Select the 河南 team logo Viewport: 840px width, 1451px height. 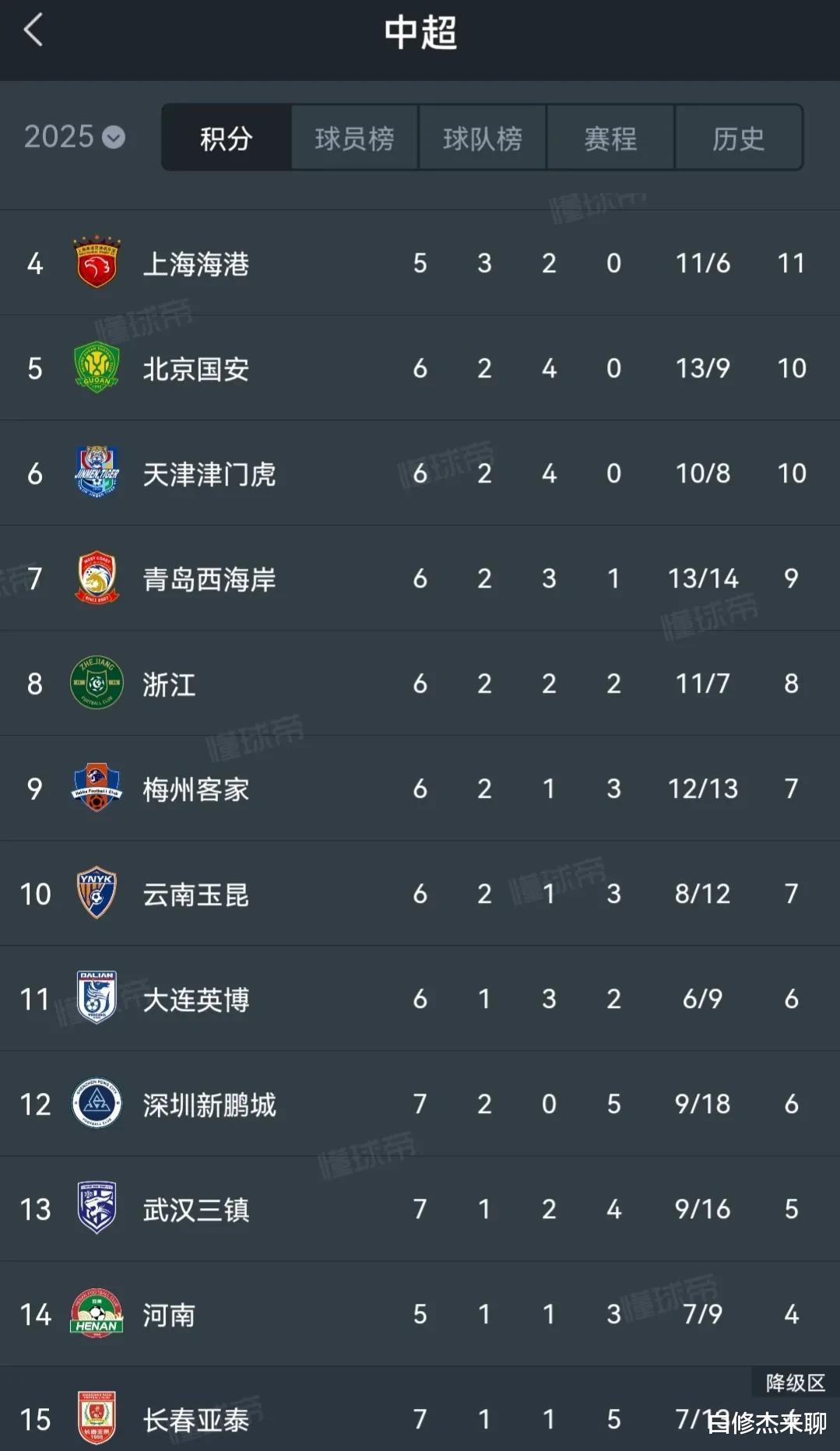tap(97, 1314)
